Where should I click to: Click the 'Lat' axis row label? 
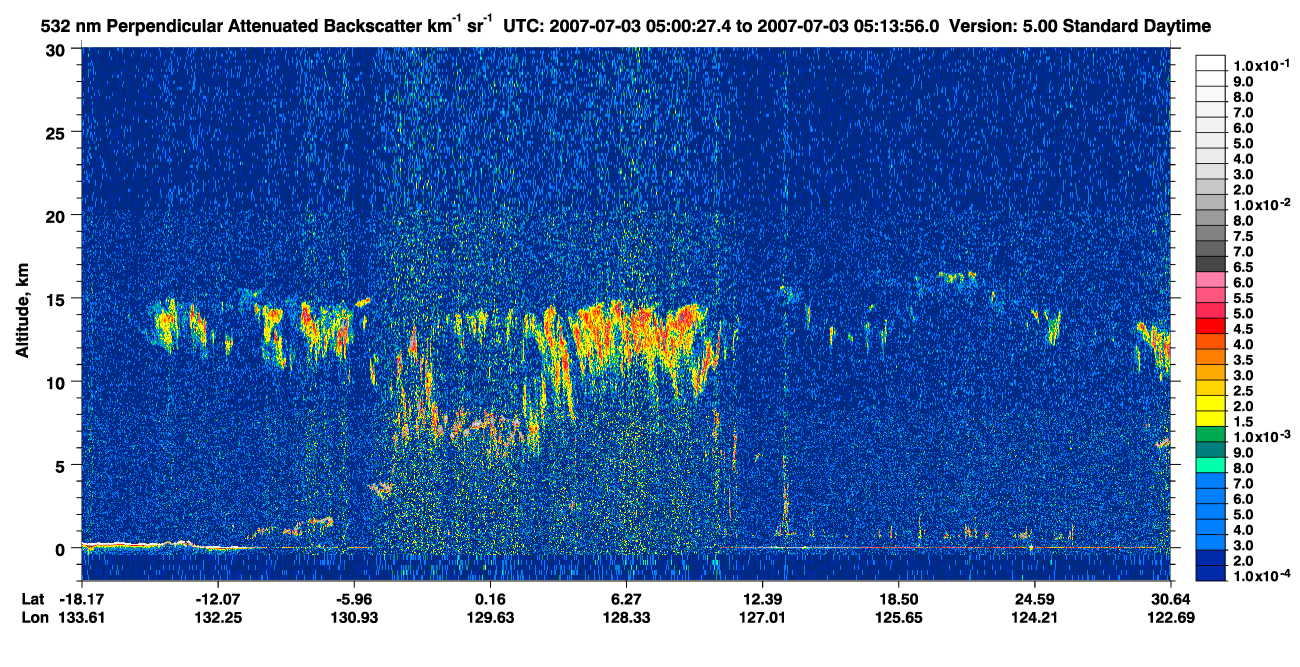pyautogui.click(x=32, y=598)
